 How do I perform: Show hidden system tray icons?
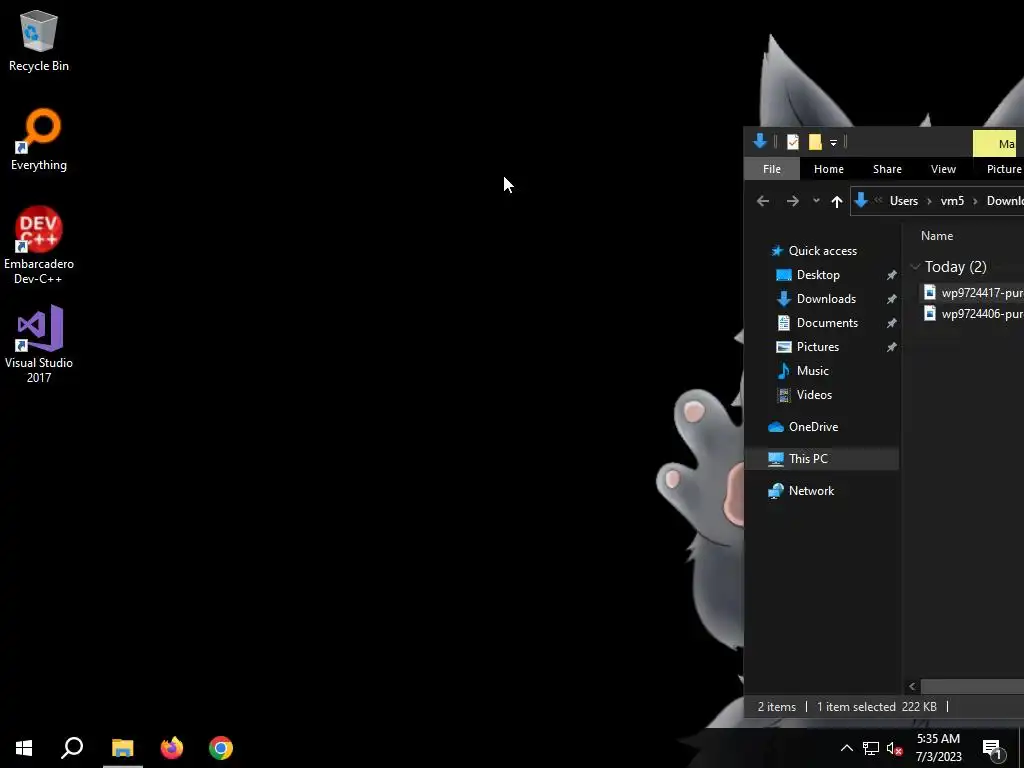pos(846,748)
